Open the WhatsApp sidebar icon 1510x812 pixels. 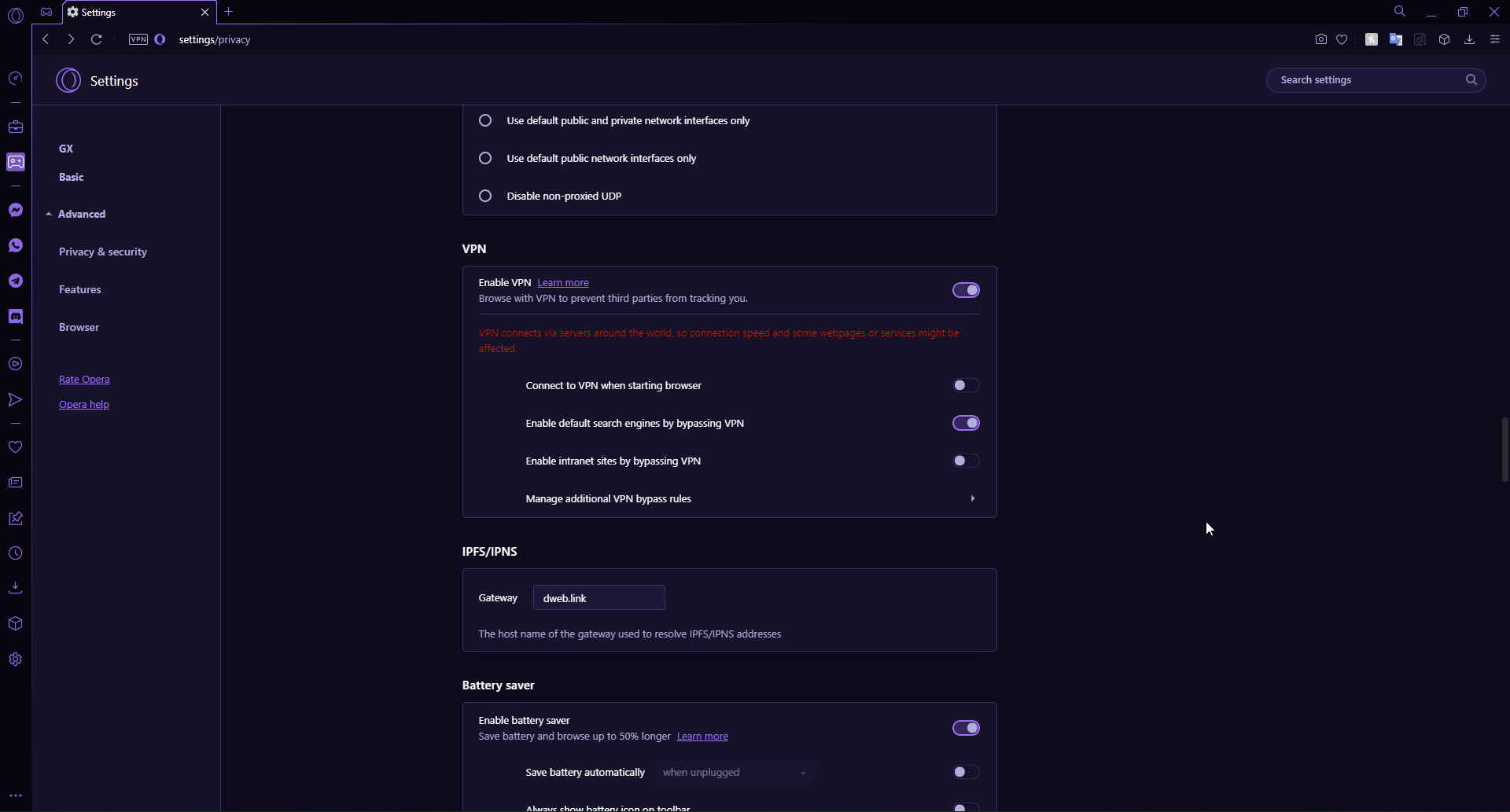pyautogui.click(x=16, y=245)
